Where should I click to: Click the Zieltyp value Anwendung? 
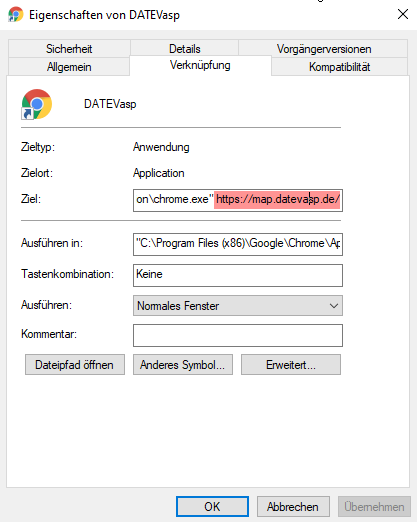pos(161,147)
